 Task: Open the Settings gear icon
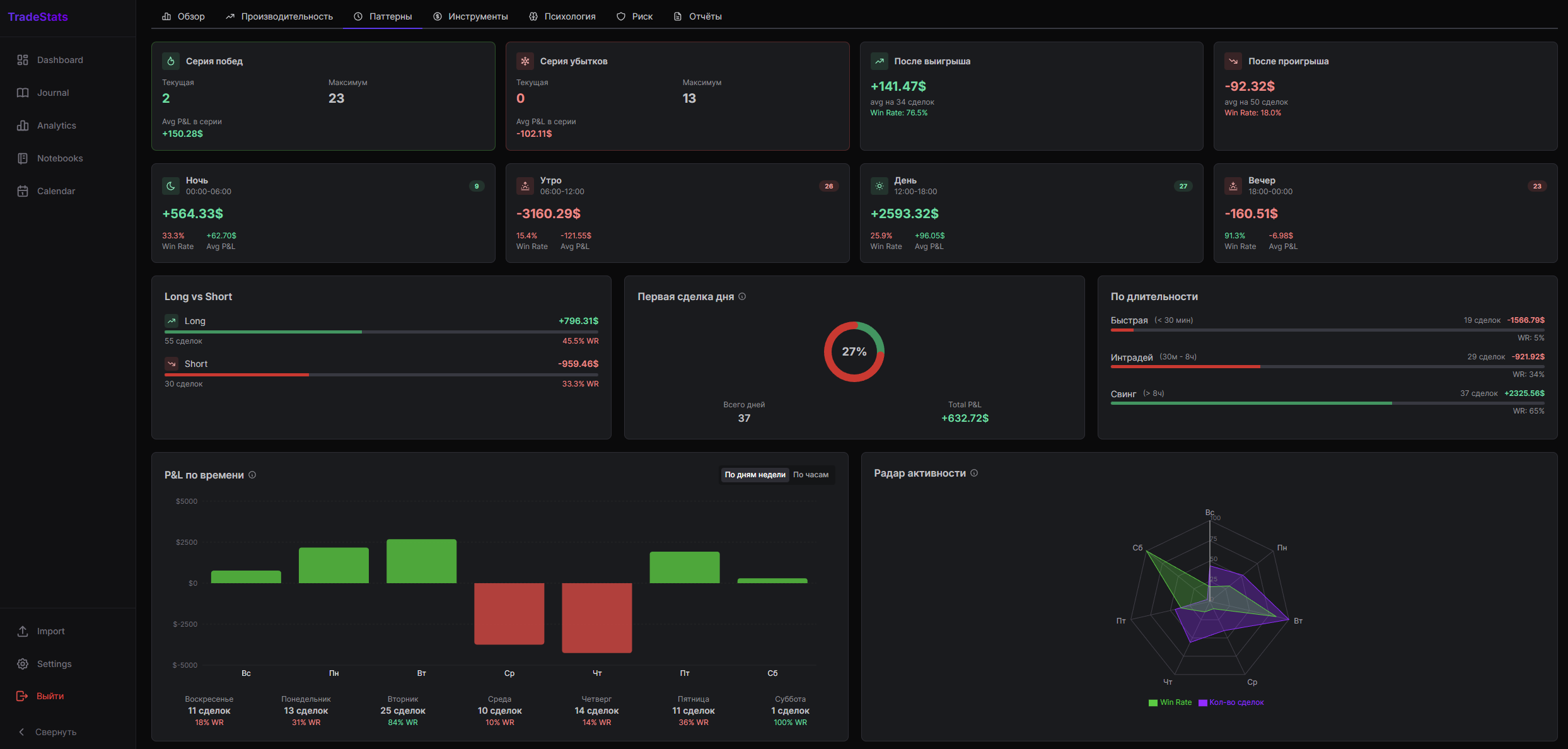click(23, 663)
